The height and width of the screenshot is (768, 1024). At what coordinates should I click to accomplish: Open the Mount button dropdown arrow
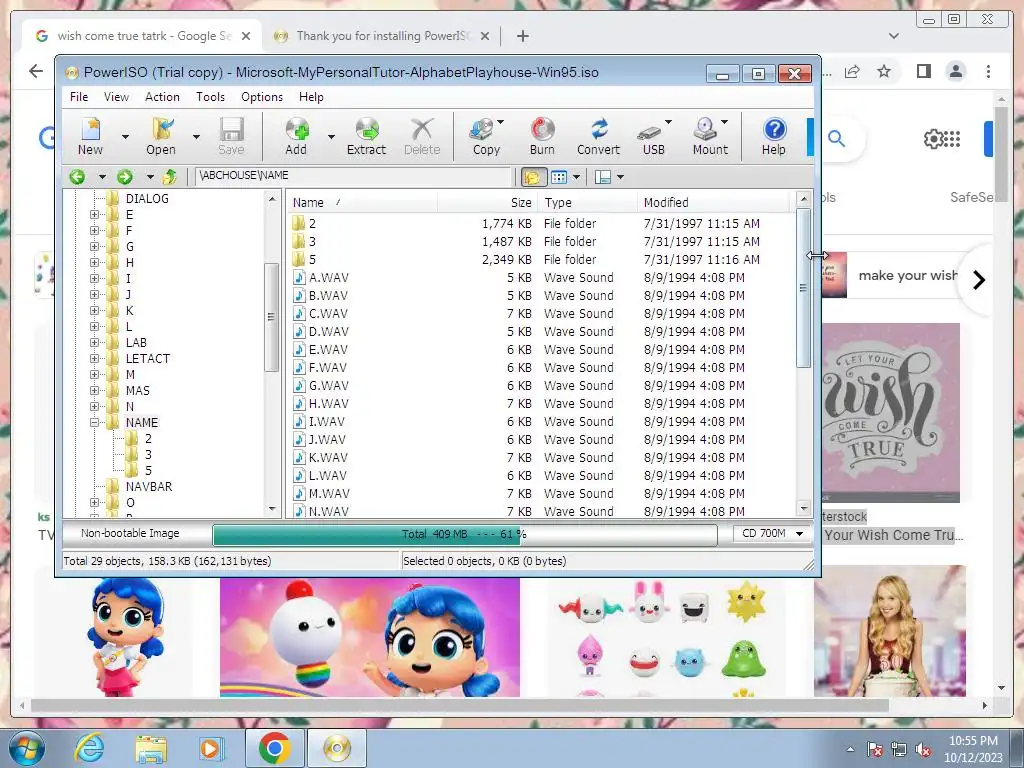click(725, 122)
